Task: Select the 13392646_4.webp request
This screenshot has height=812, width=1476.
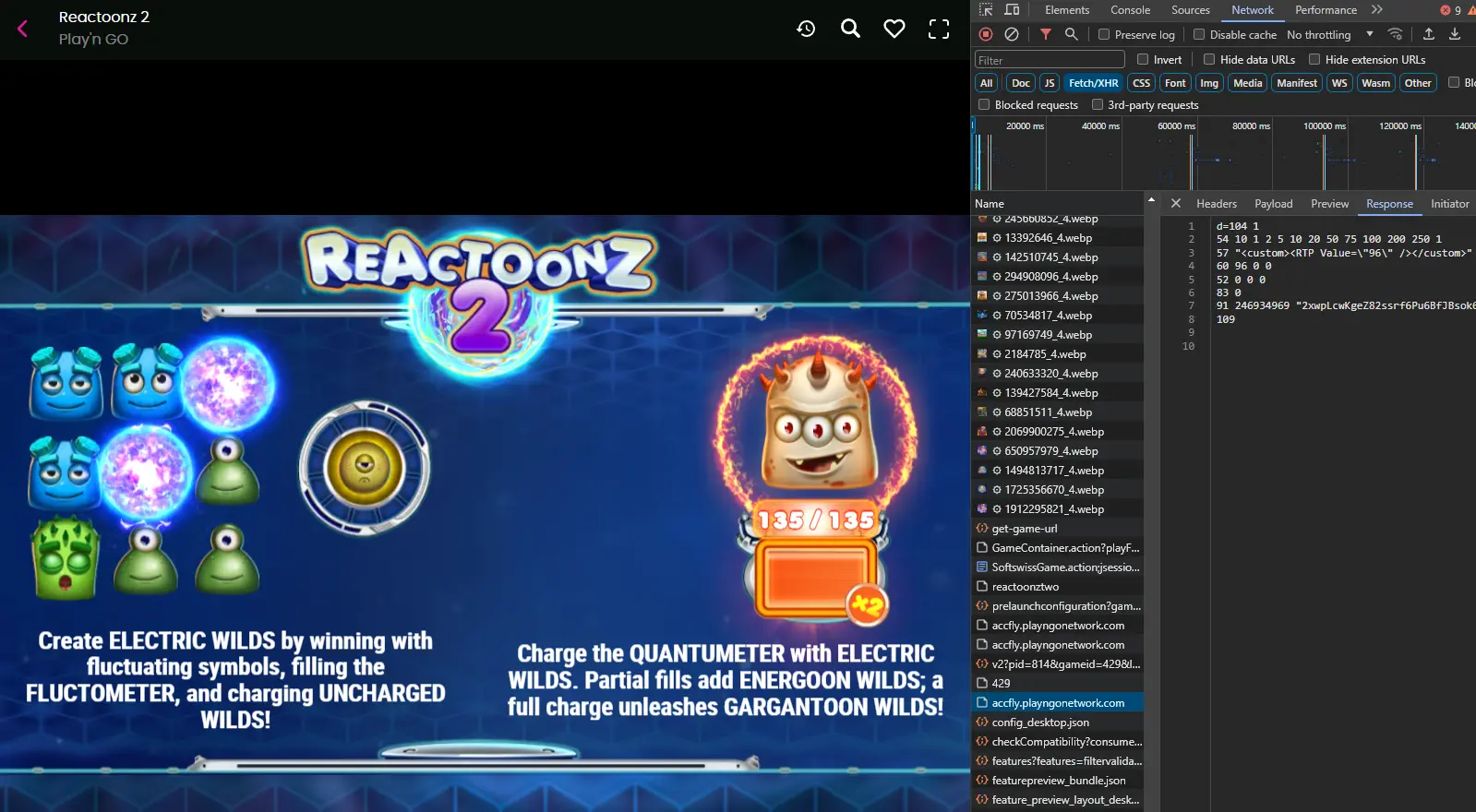Action: tap(1058, 238)
